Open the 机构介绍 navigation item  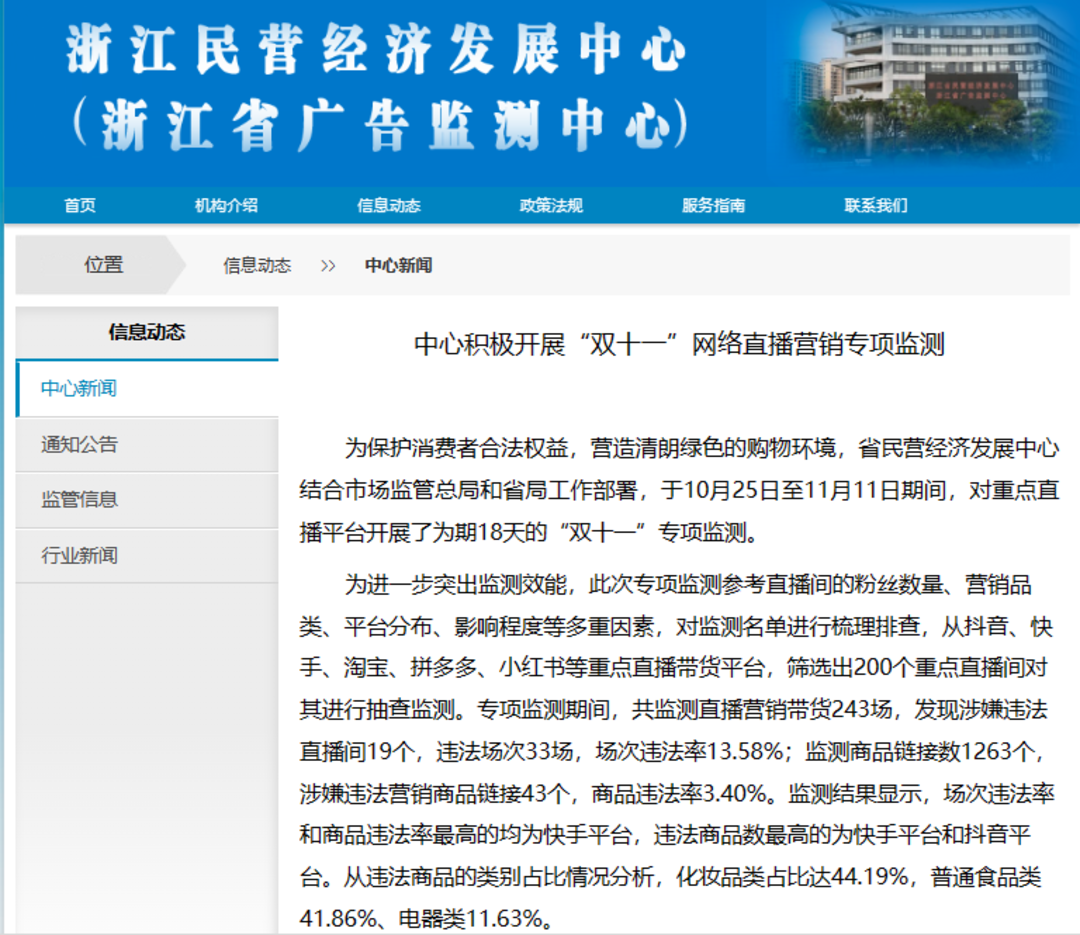pyautogui.click(x=226, y=205)
